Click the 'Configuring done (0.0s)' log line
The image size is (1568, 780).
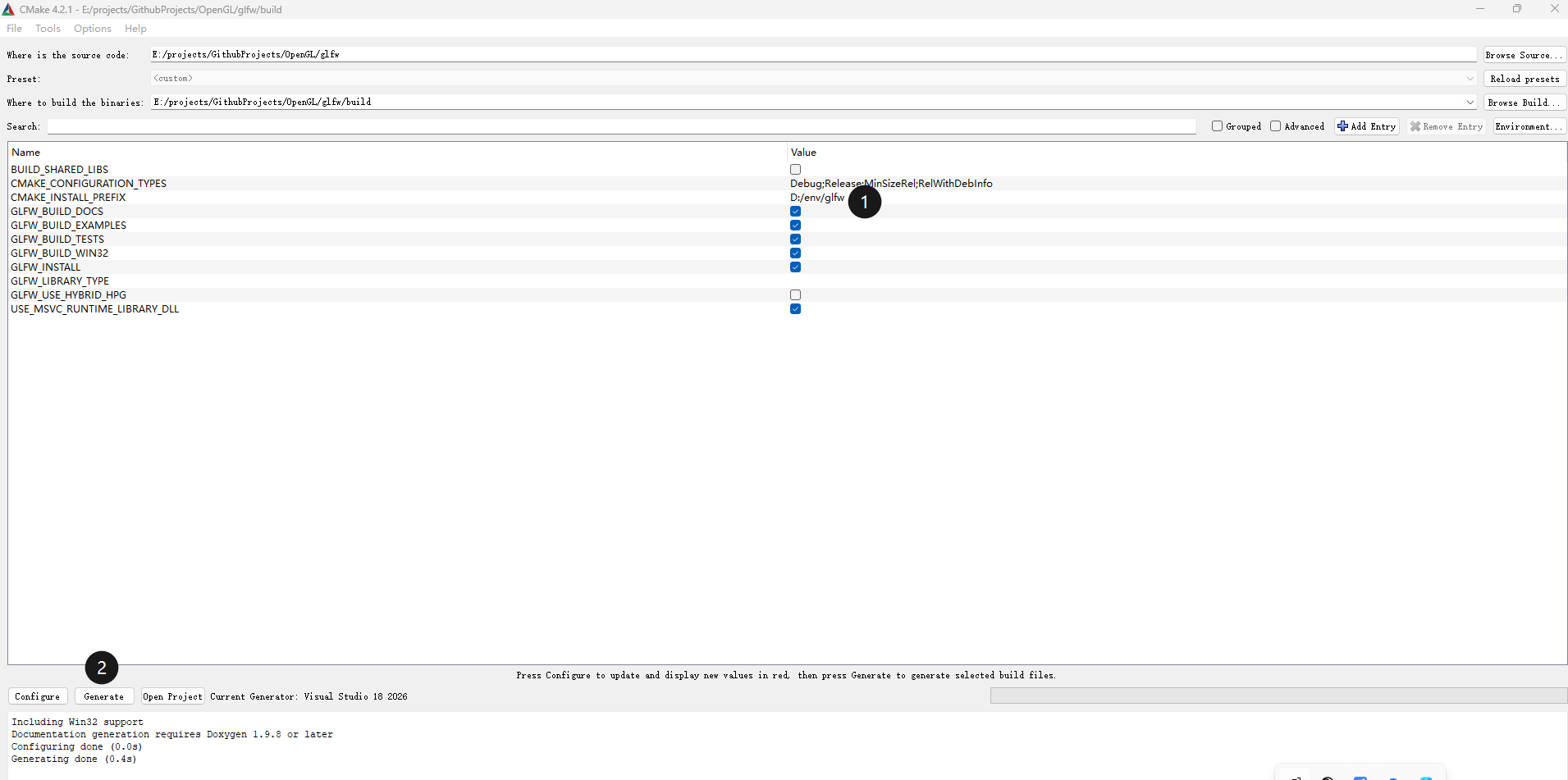[x=77, y=746]
